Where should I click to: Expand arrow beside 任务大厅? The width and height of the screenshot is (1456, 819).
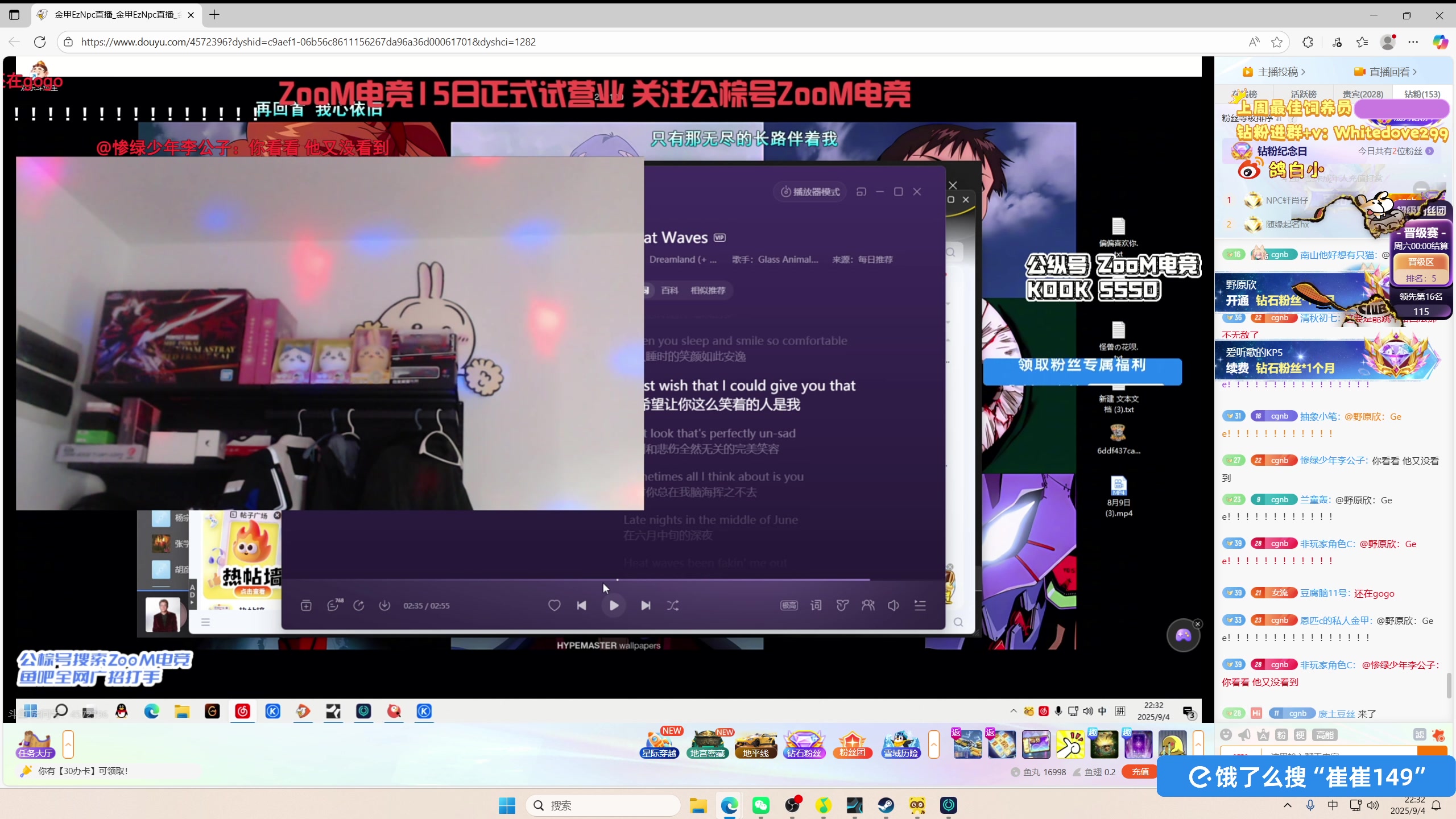[x=68, y=744]
